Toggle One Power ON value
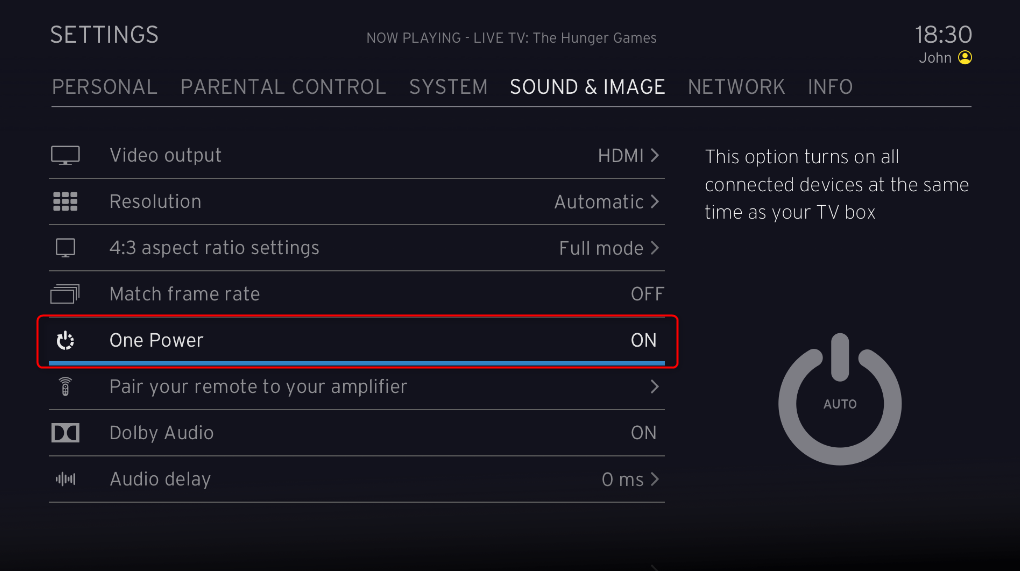The height and width of the screenshot is (571, 1020). 643,341
